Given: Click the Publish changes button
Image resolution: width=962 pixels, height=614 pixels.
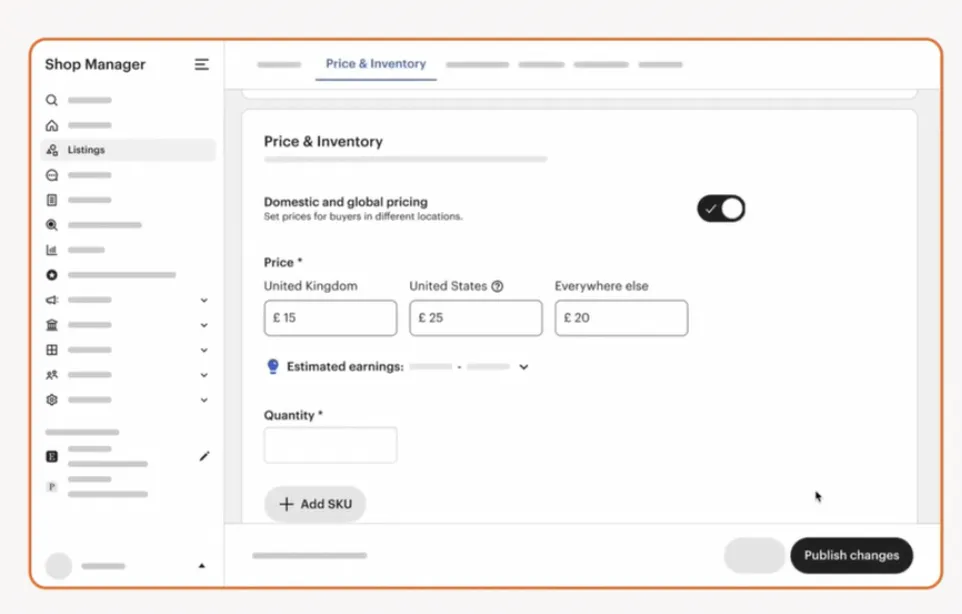Looking at the screenshot, I should click(851, 555).
